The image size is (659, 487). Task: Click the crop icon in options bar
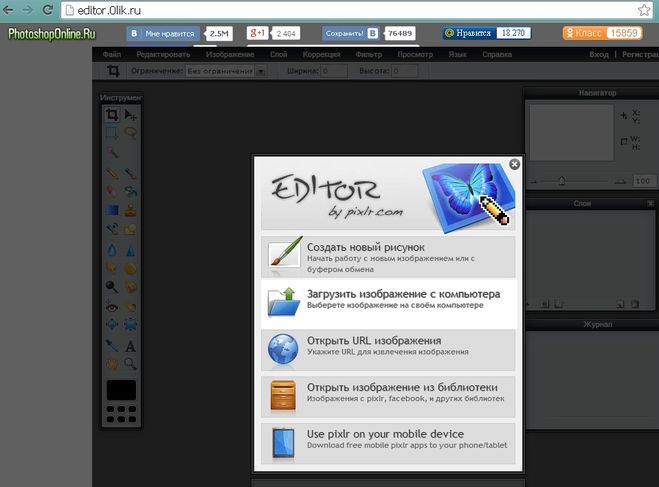tap(113, 71)
